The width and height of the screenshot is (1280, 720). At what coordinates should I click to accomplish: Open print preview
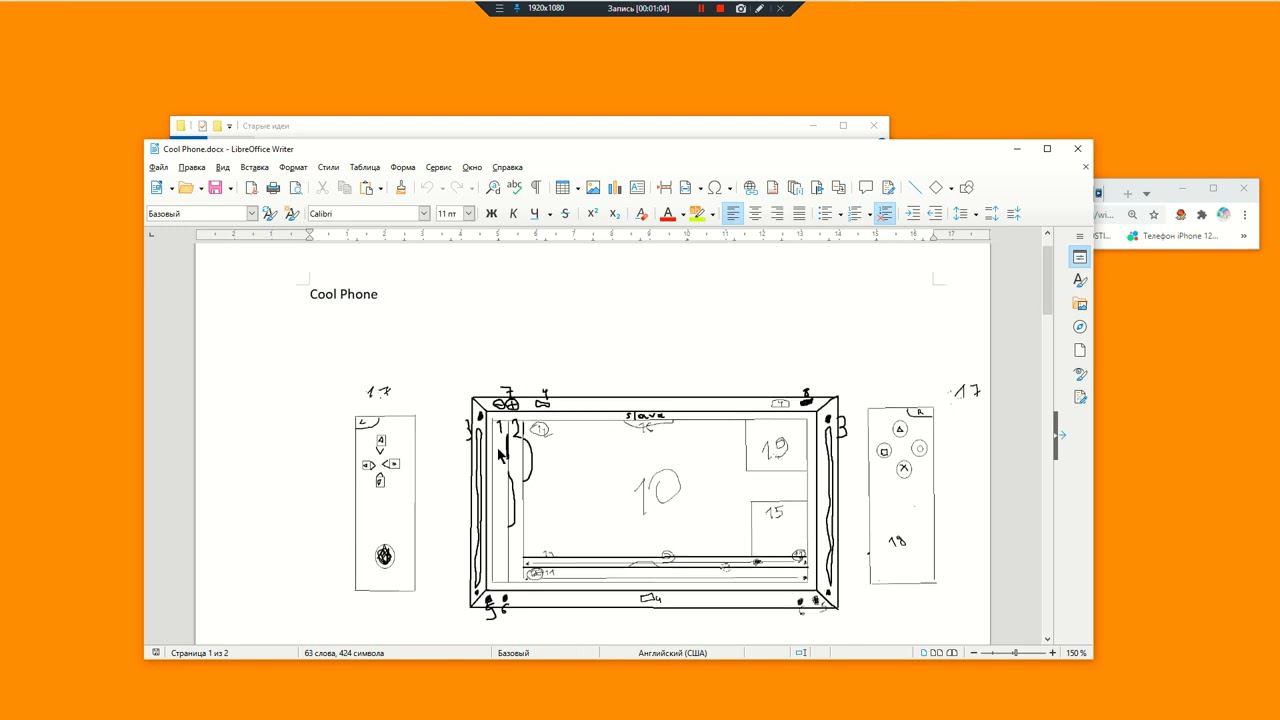click(296, 188)
